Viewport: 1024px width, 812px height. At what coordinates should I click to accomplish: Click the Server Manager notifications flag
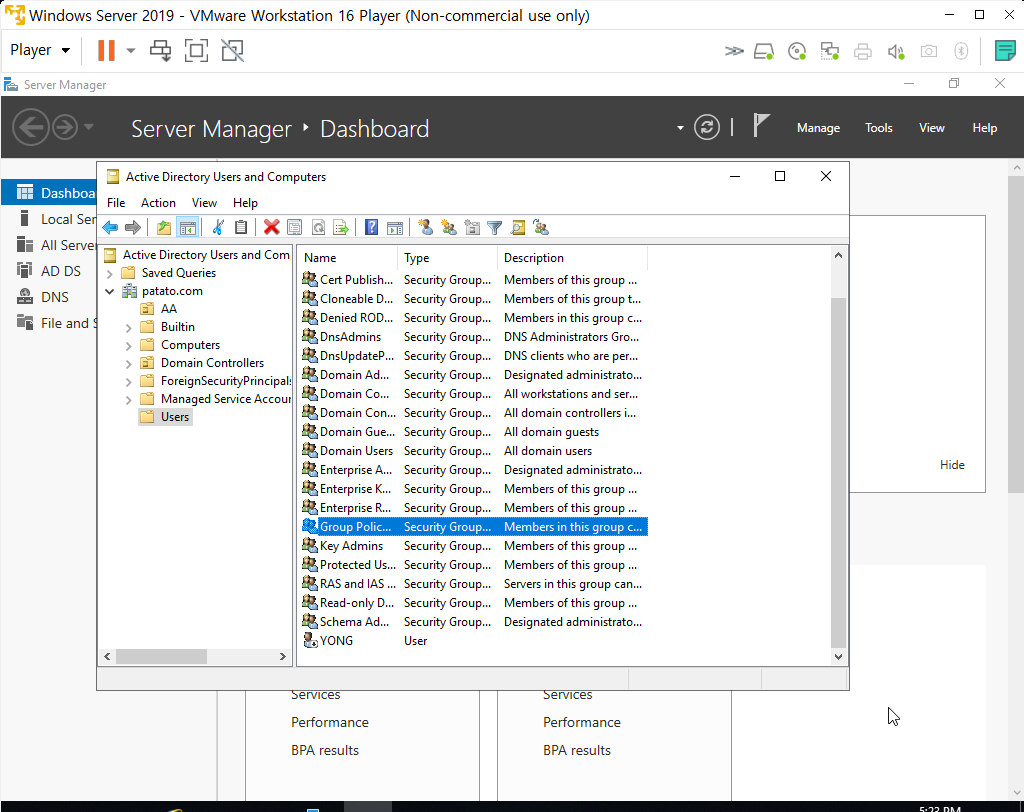pos(761,125)
